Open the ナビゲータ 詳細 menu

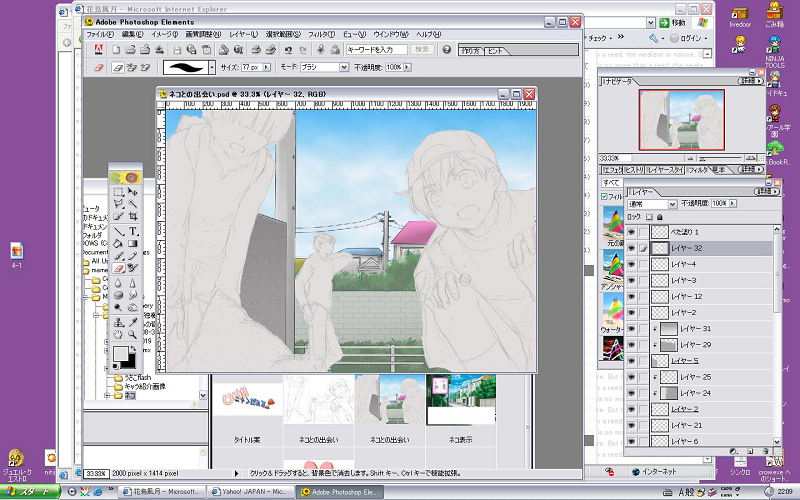coord(751,81)
